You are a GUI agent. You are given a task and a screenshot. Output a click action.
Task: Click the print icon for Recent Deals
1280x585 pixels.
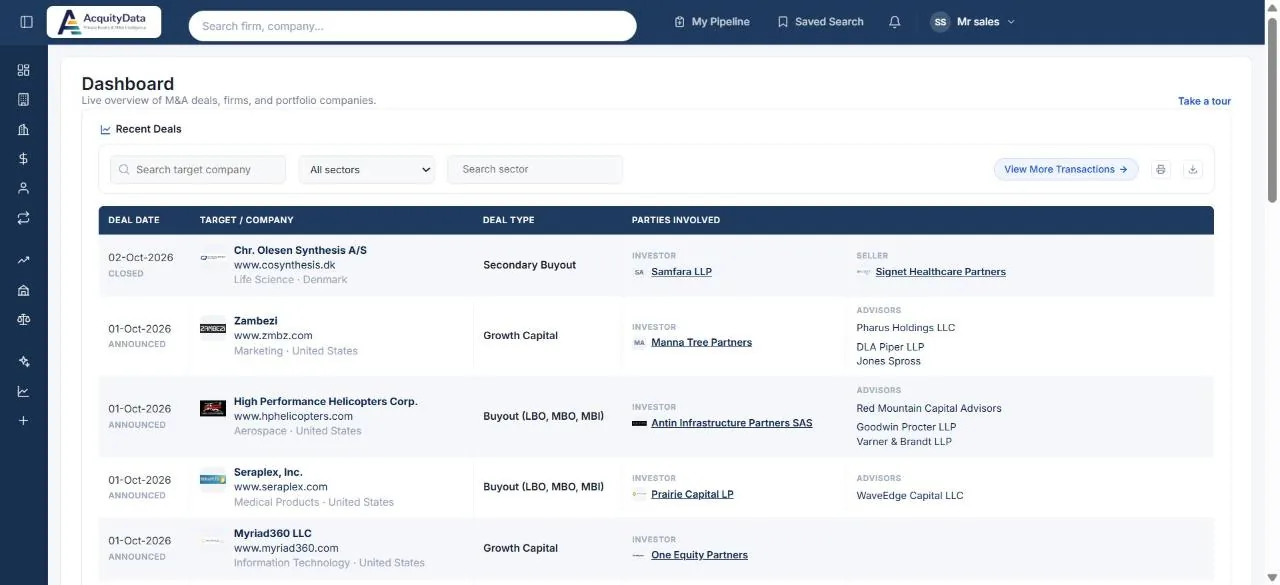(x=1161, y=170)
